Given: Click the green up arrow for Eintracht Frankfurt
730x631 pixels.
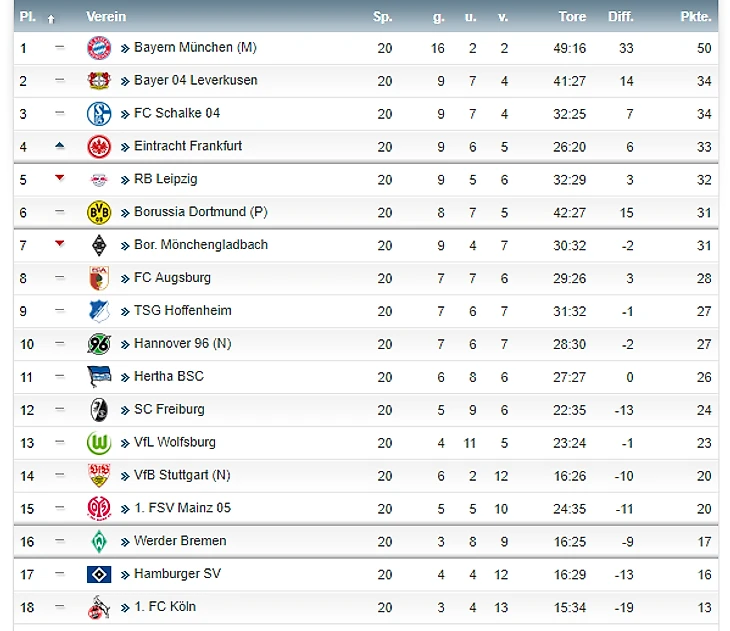Looking at the screenshot, I should point(59,145).
